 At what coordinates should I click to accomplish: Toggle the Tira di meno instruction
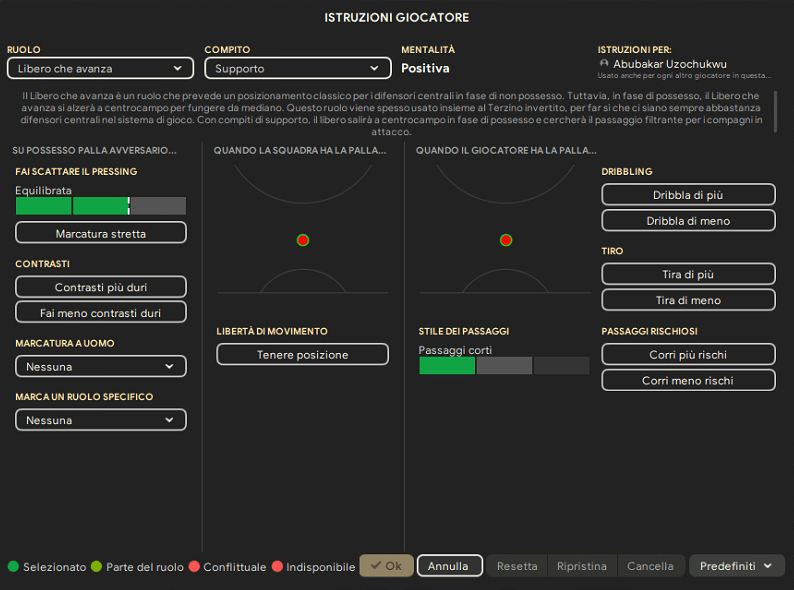coord(688,300)
